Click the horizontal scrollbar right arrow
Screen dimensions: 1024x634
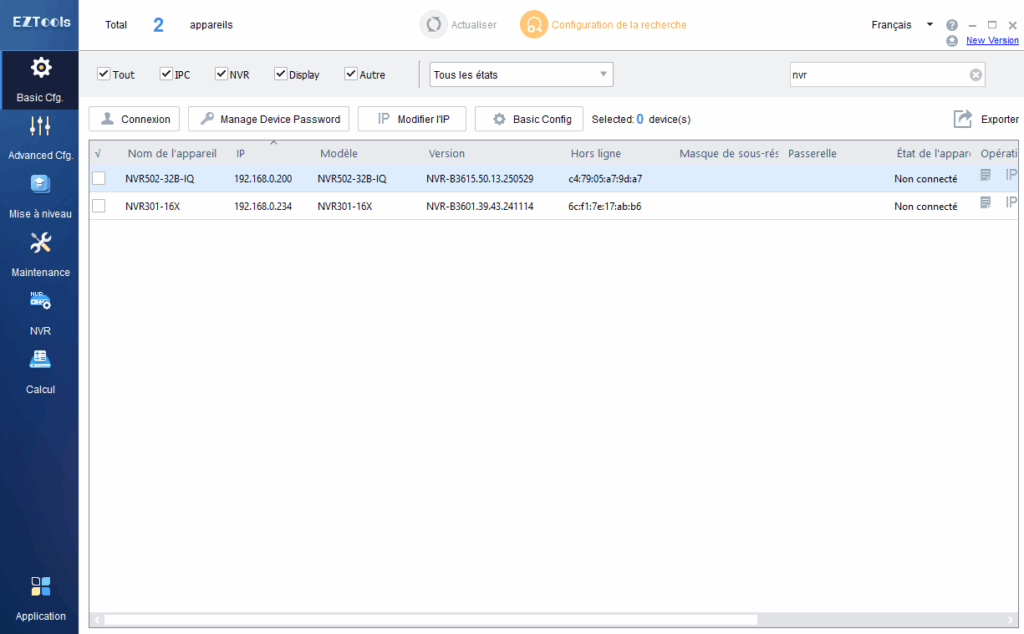point(1012,620)
